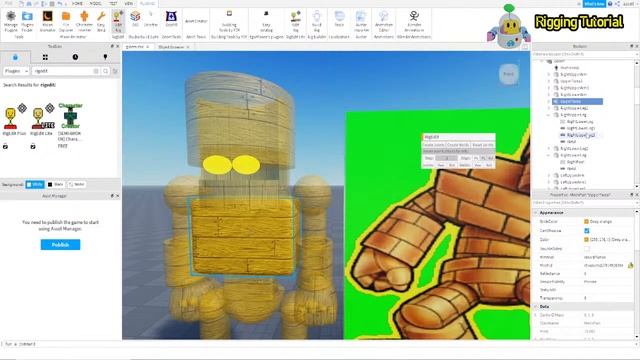Screen dimensions: 640x360
Task: Launch the Animation Editor
Action: pyautogui.click(x=384, y=21)
